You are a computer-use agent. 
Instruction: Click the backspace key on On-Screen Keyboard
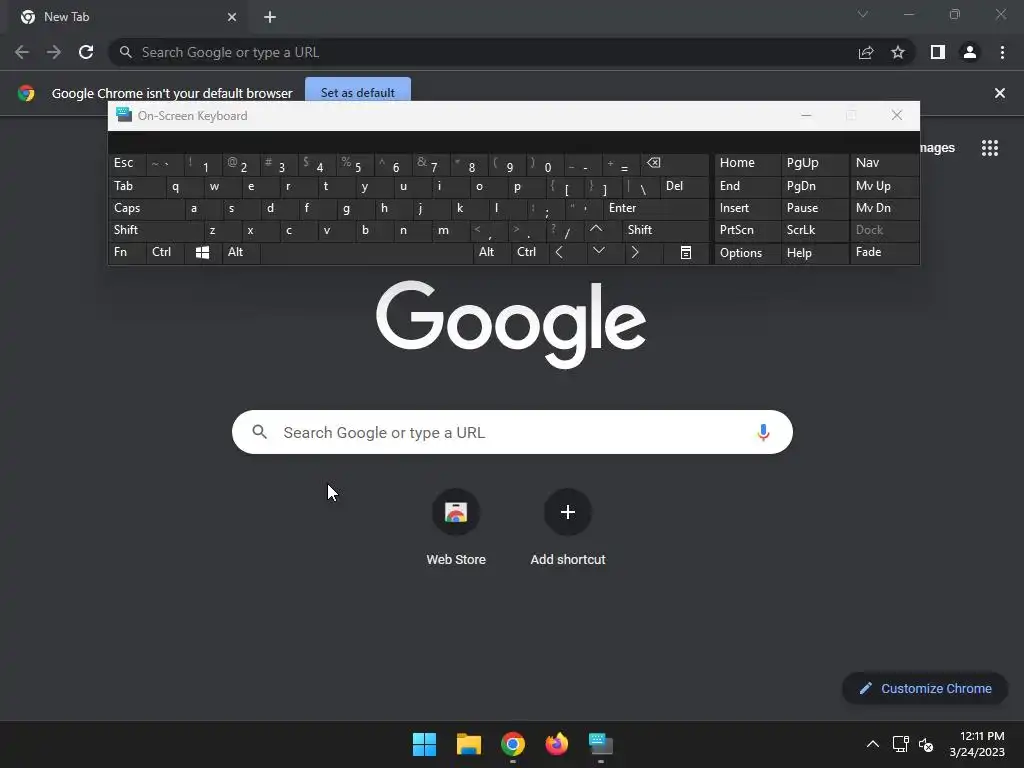click(x=673, y=164)
